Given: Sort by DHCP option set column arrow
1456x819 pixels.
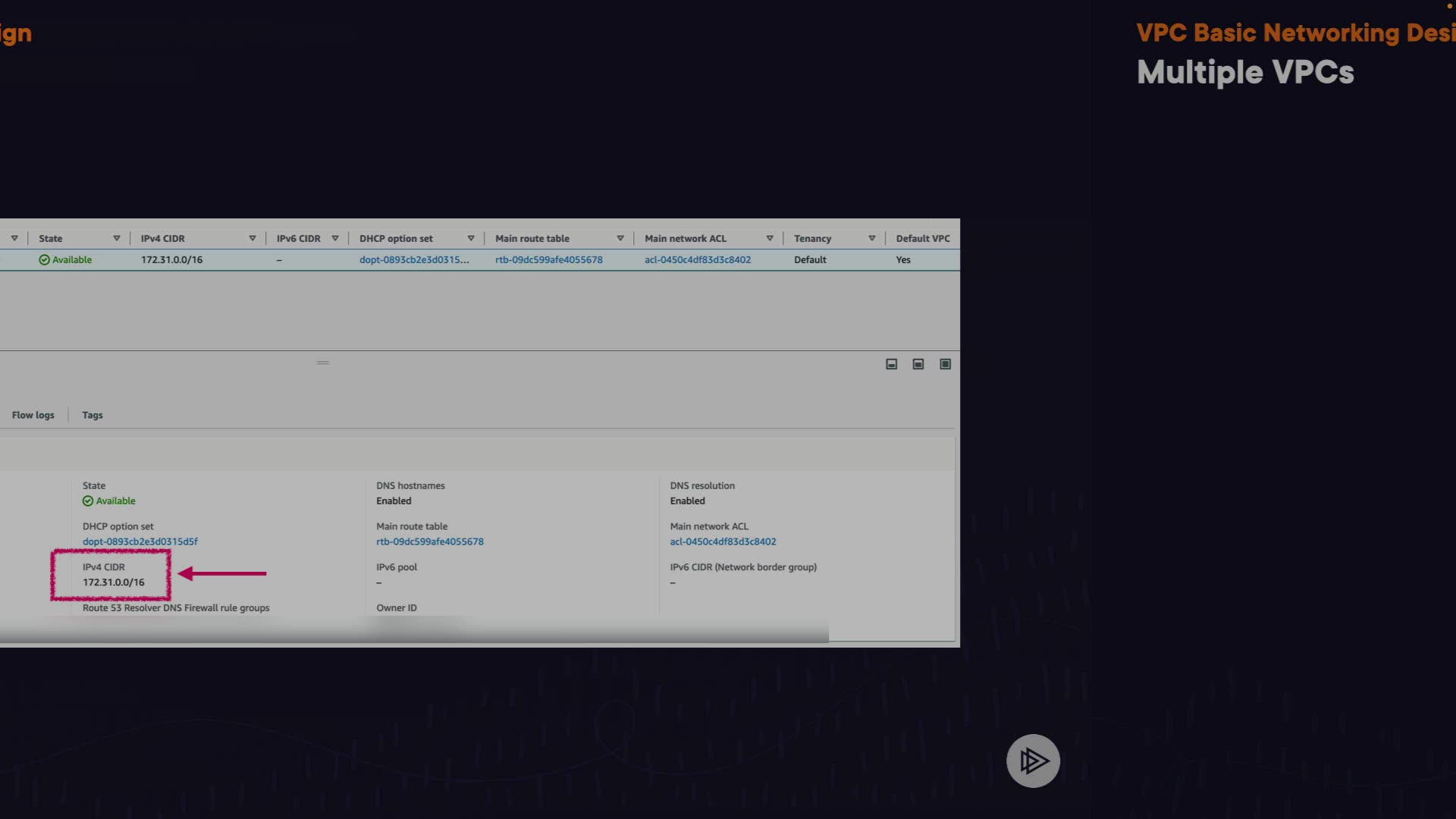Looking at the screenshot, I should [x=471, y=238].
